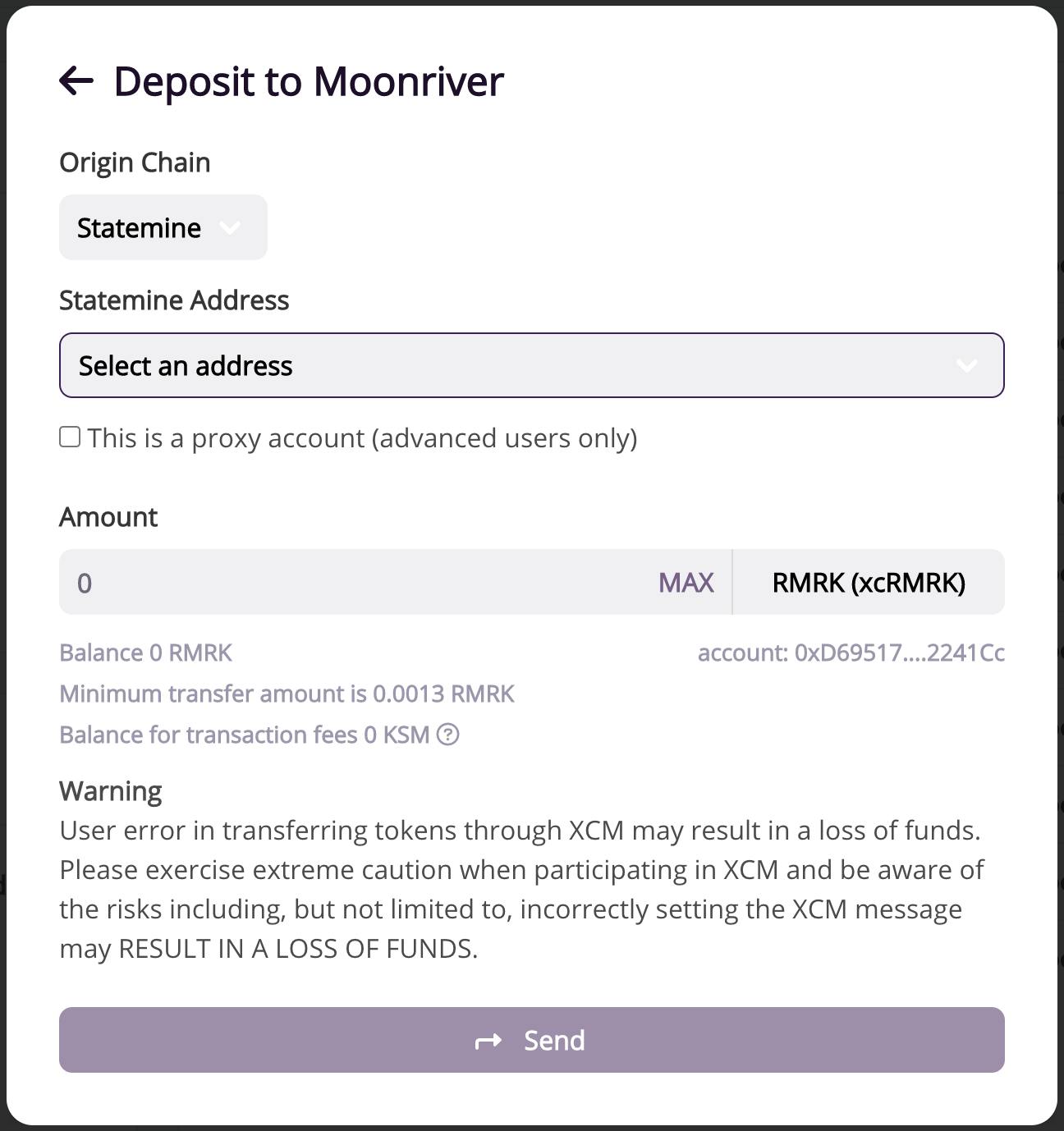
Task: Click the Send button
Action: point(532,1040)
